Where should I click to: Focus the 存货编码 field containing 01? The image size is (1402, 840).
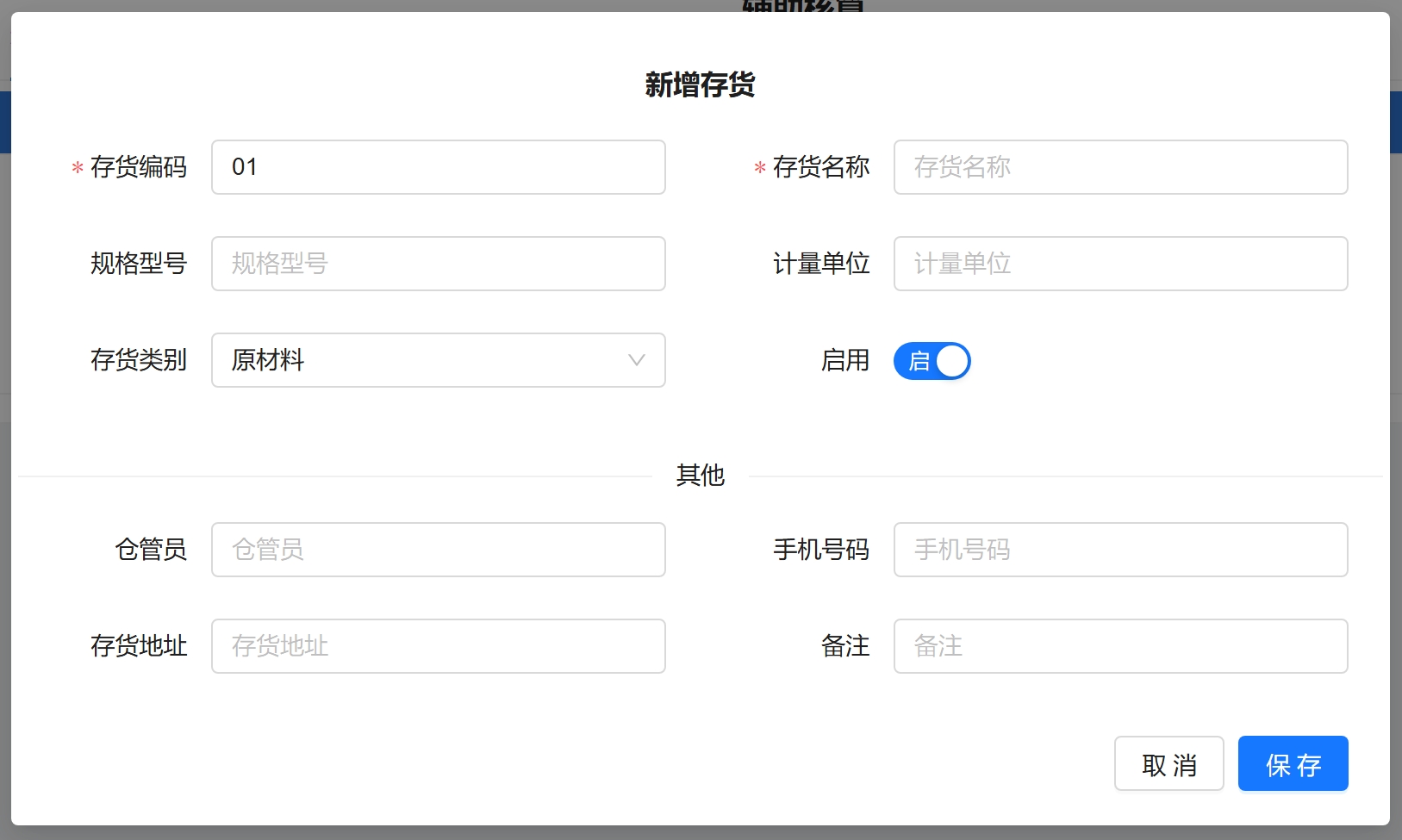438,167
